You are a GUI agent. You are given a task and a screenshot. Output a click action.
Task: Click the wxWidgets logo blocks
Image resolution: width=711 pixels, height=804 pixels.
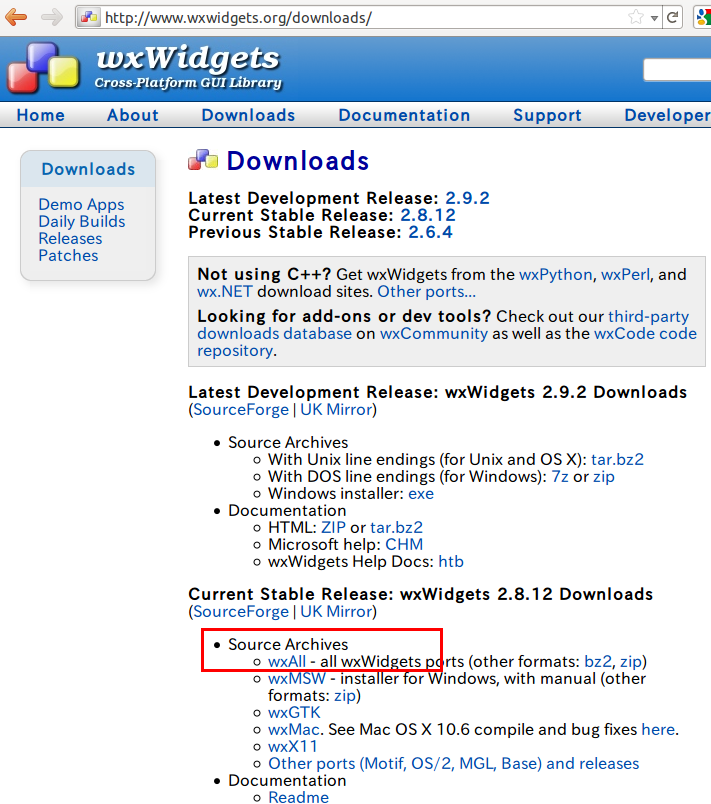pyautogui.click(x=44, y=68)
